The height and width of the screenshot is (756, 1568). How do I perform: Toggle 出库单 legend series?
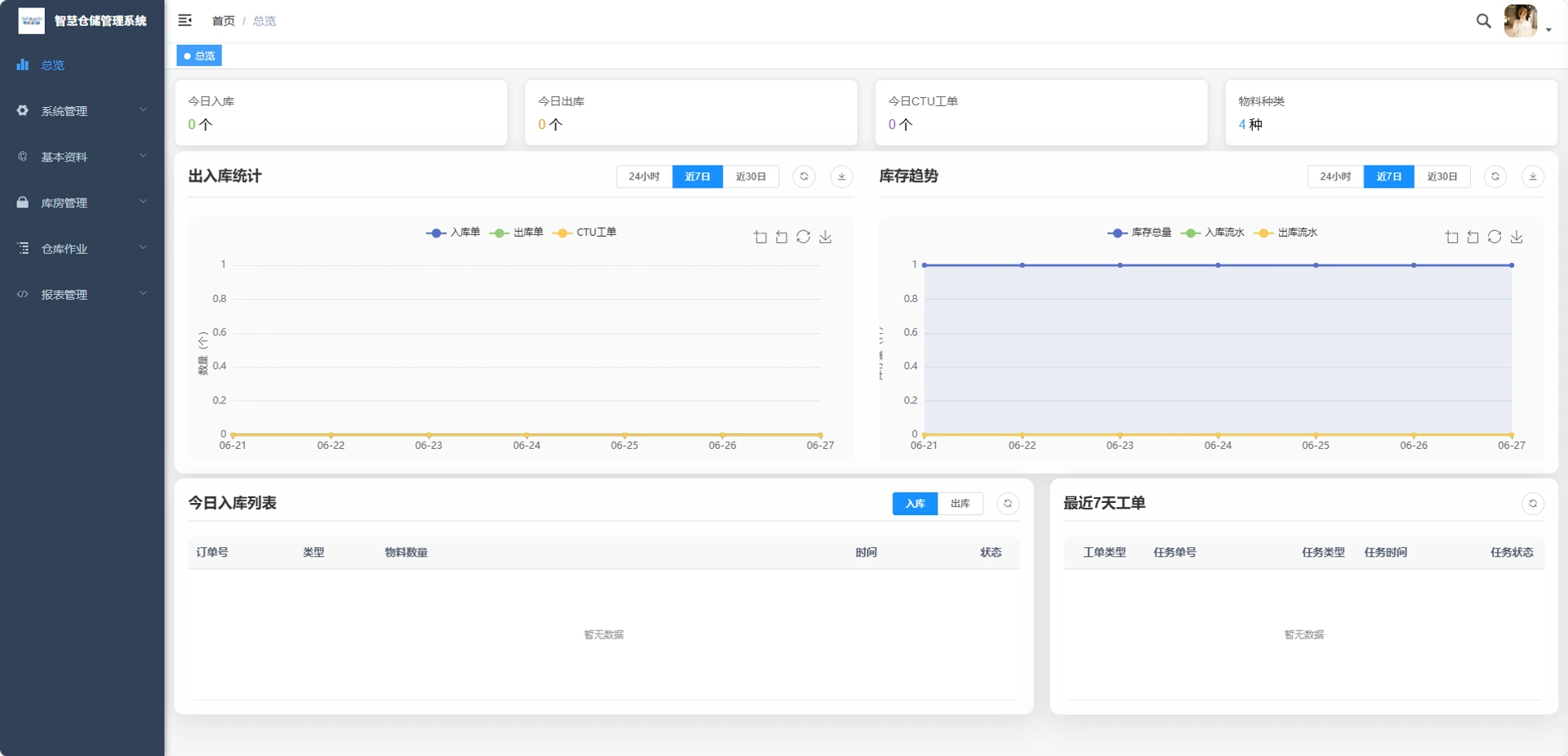516,233
